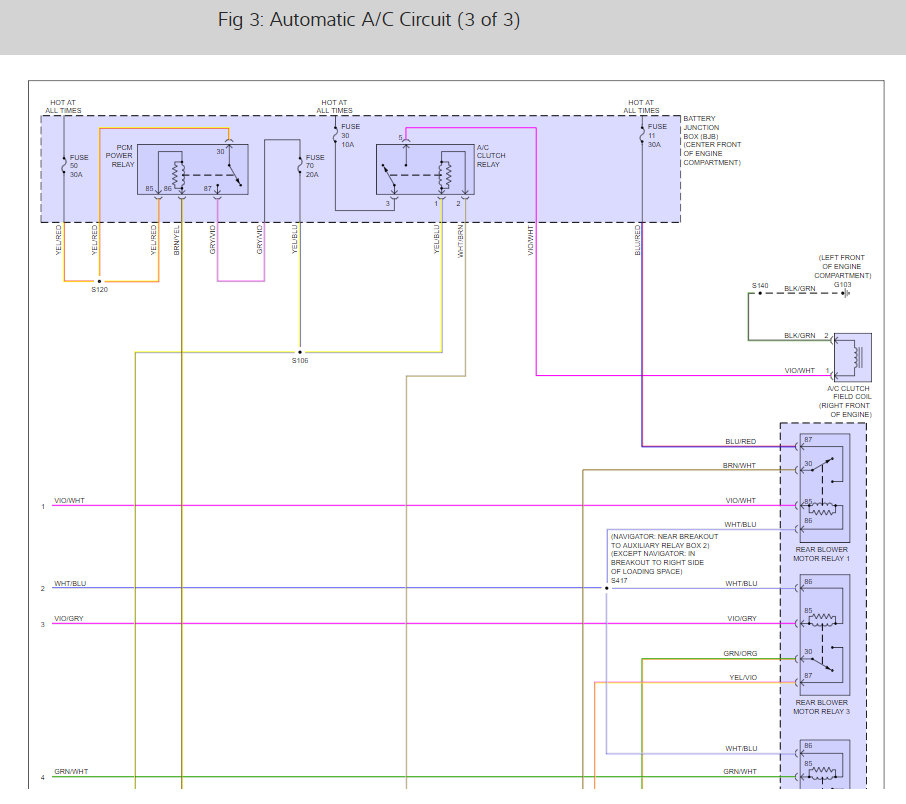Click the S417 splice point
906x804 pixels.
[606, 588]
